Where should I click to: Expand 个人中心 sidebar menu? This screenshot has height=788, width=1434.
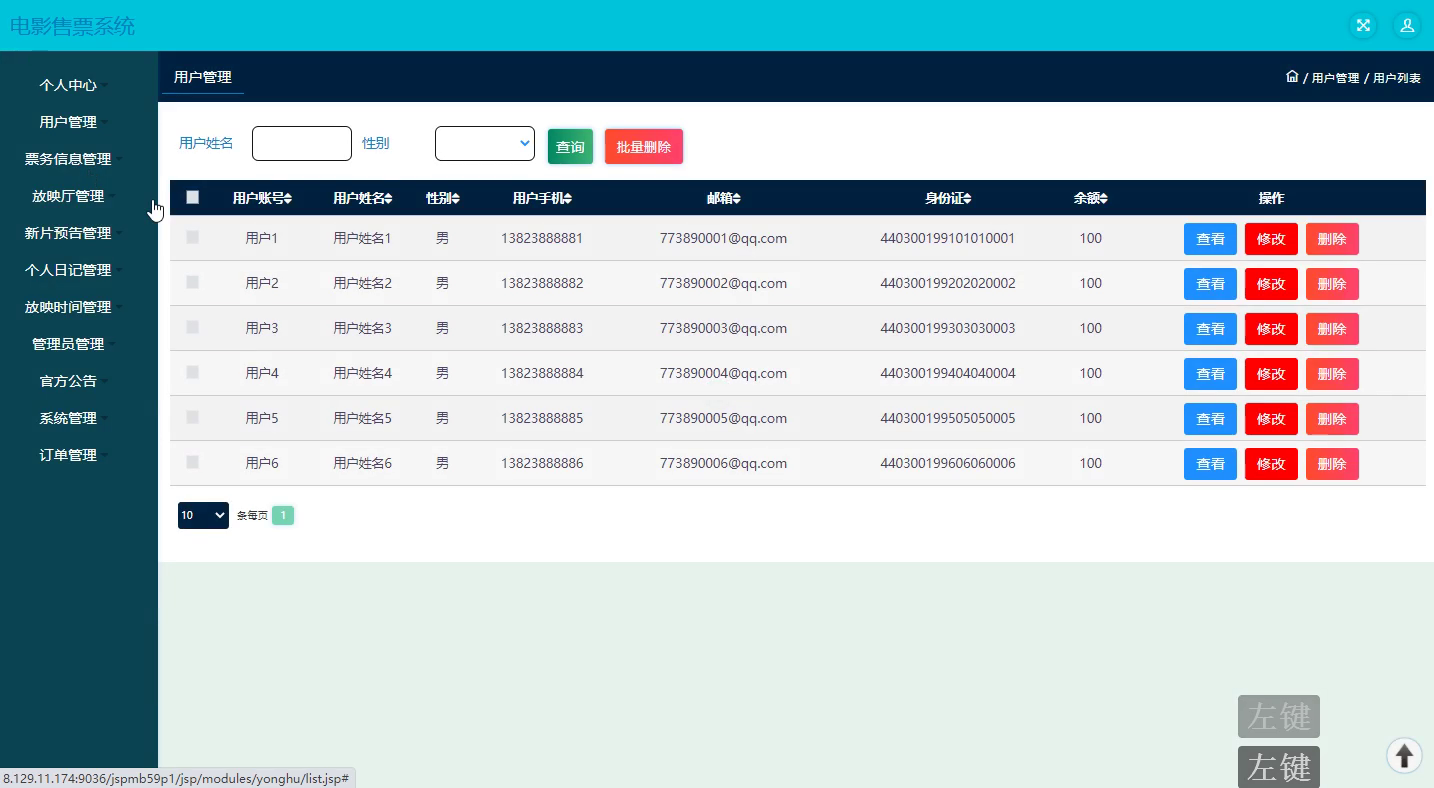[x=68, y=85]
